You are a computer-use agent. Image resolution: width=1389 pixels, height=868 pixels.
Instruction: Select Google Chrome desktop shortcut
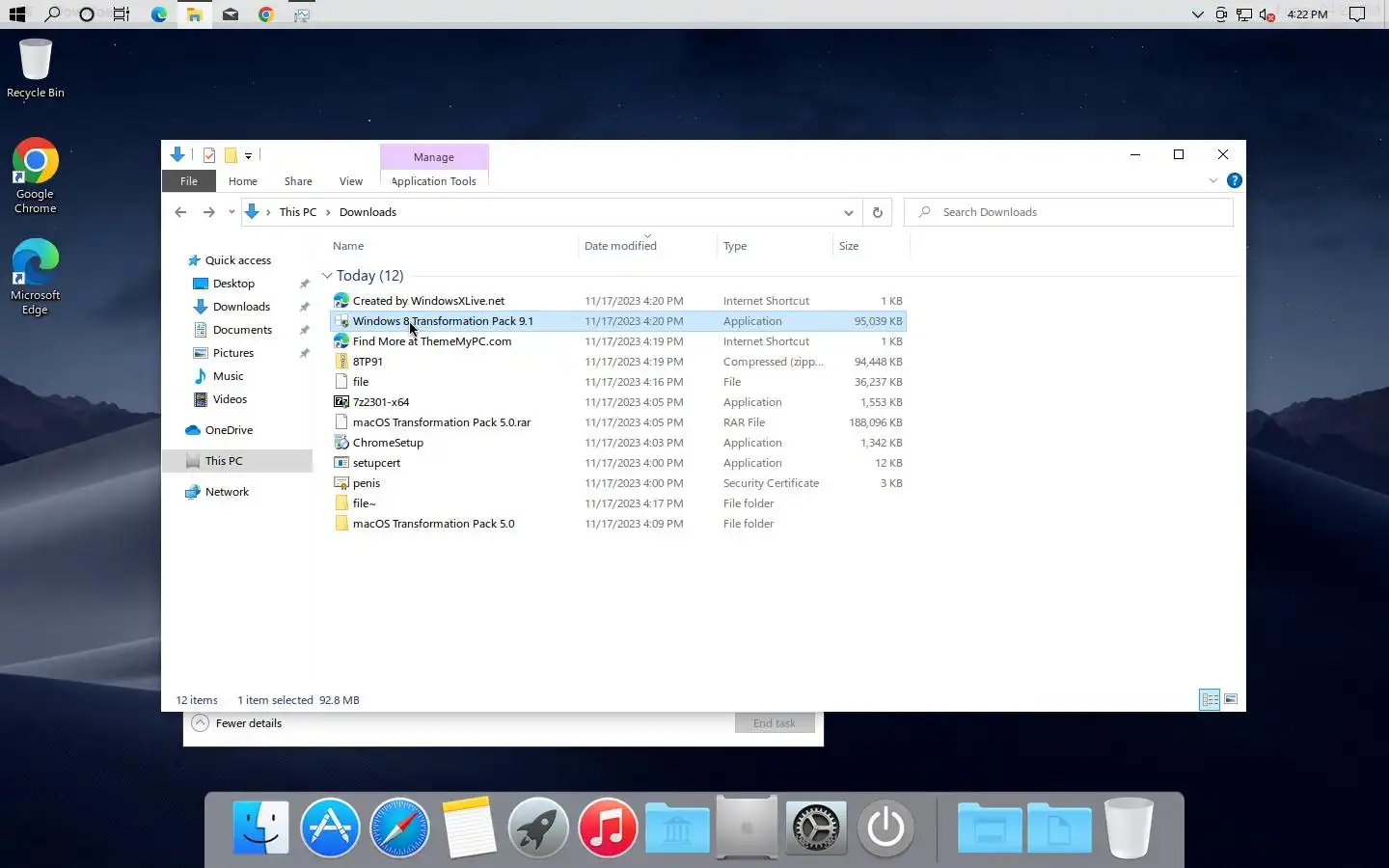tap(35, 176)
